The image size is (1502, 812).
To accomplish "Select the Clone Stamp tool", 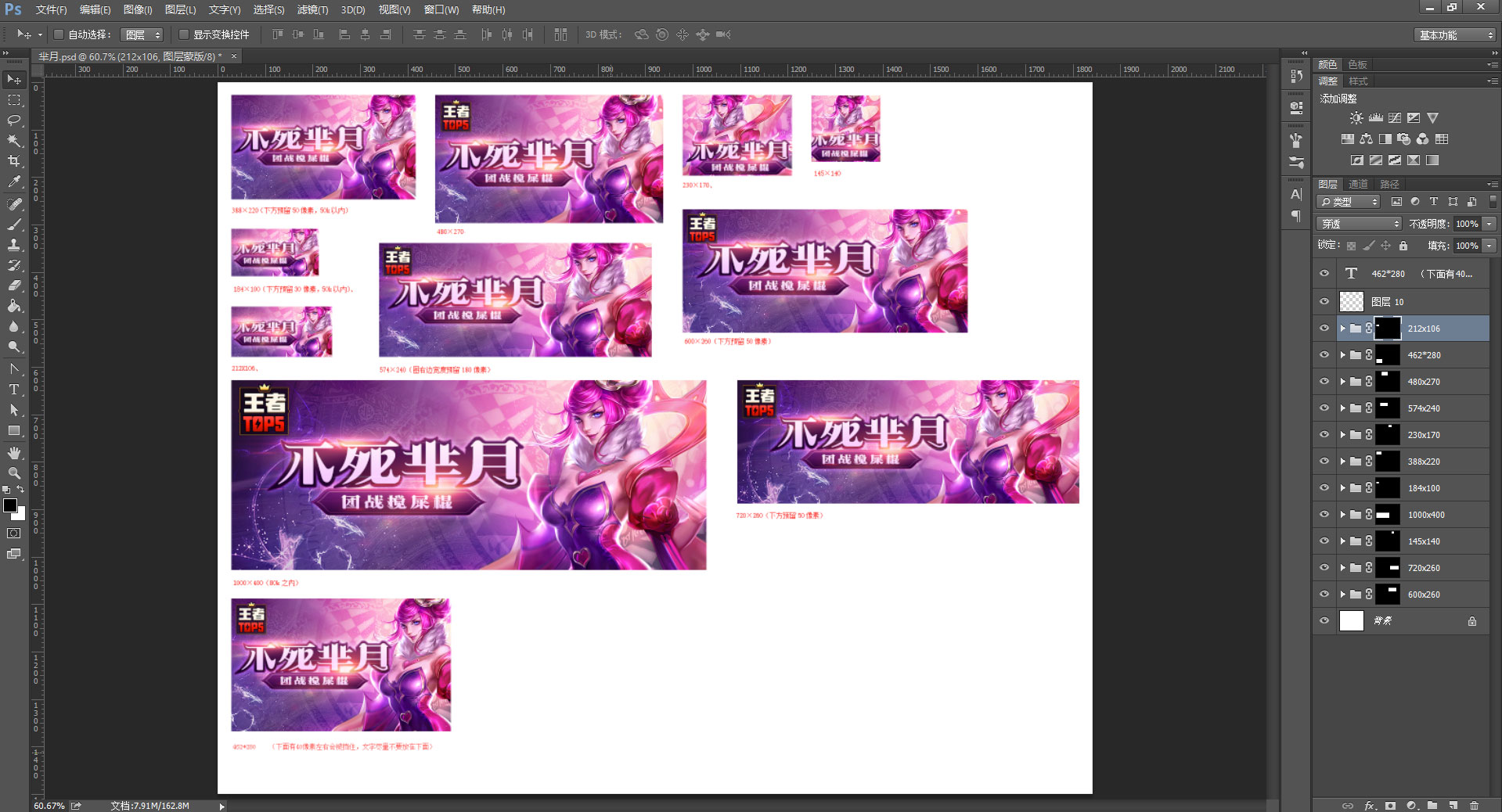I will (x=14, y=245).
